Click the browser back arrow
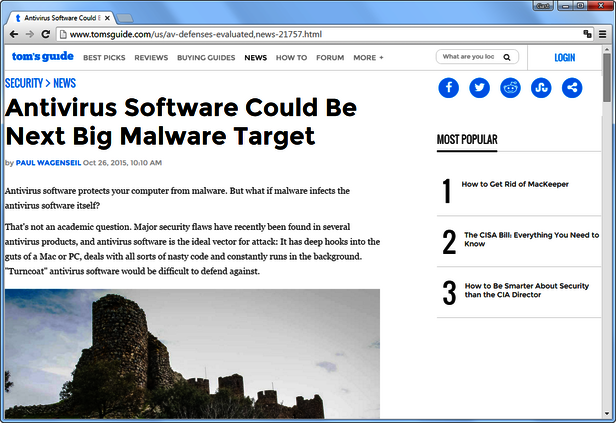 click(x=14, y=34)
